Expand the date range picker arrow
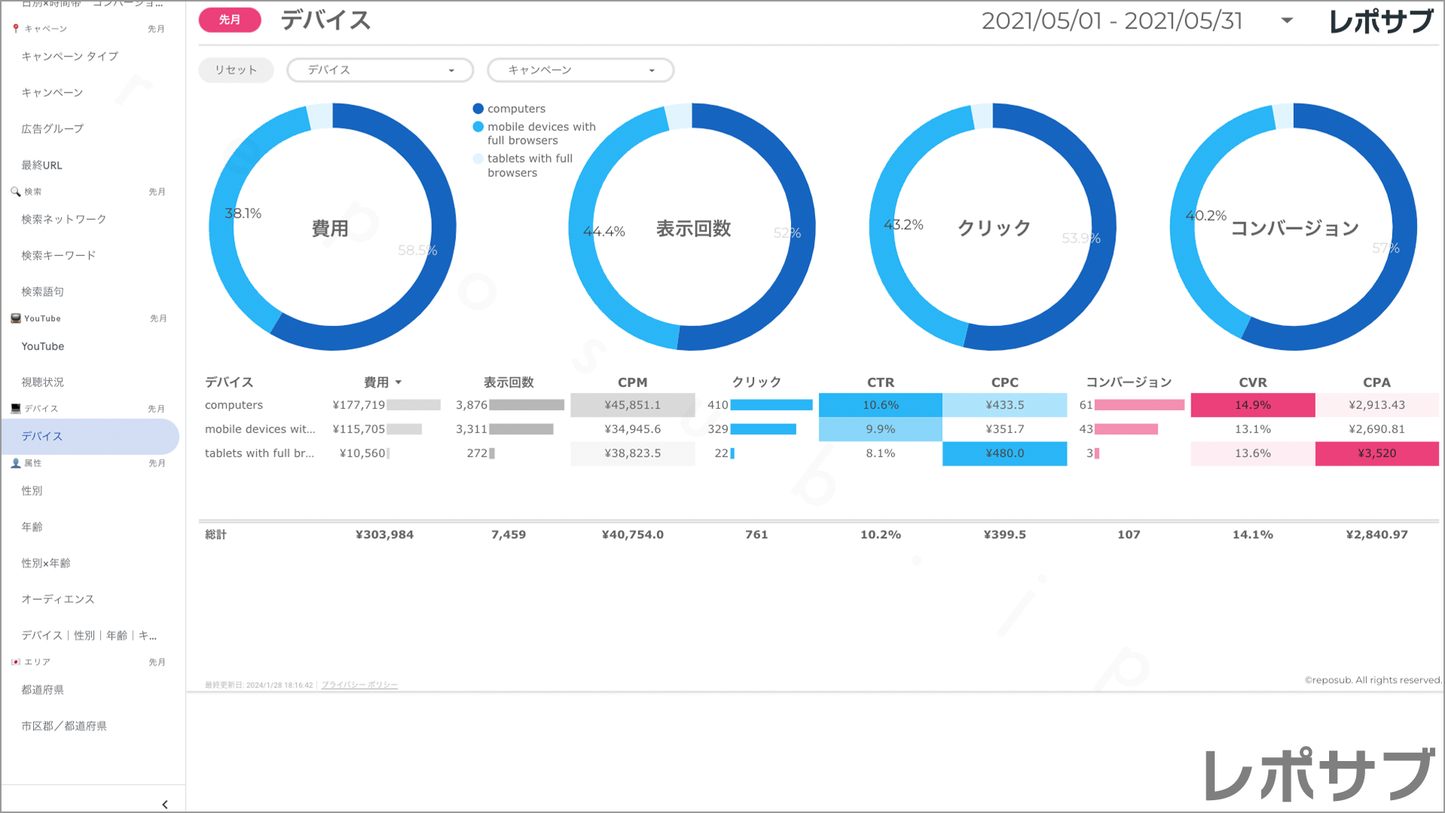This screenshot has width=1445, height=813. 1287,21
